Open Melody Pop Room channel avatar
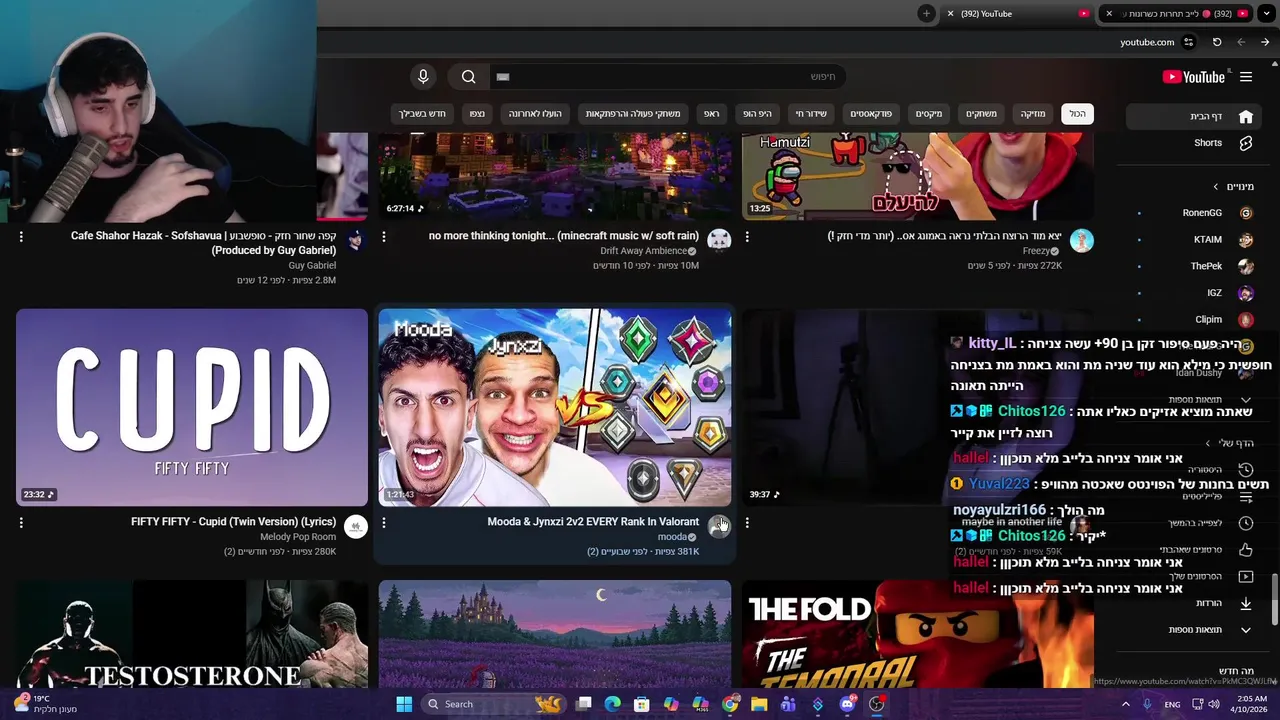Image resolution: width=1280 pixels, height=720 pixels. [x=356, y=526]
